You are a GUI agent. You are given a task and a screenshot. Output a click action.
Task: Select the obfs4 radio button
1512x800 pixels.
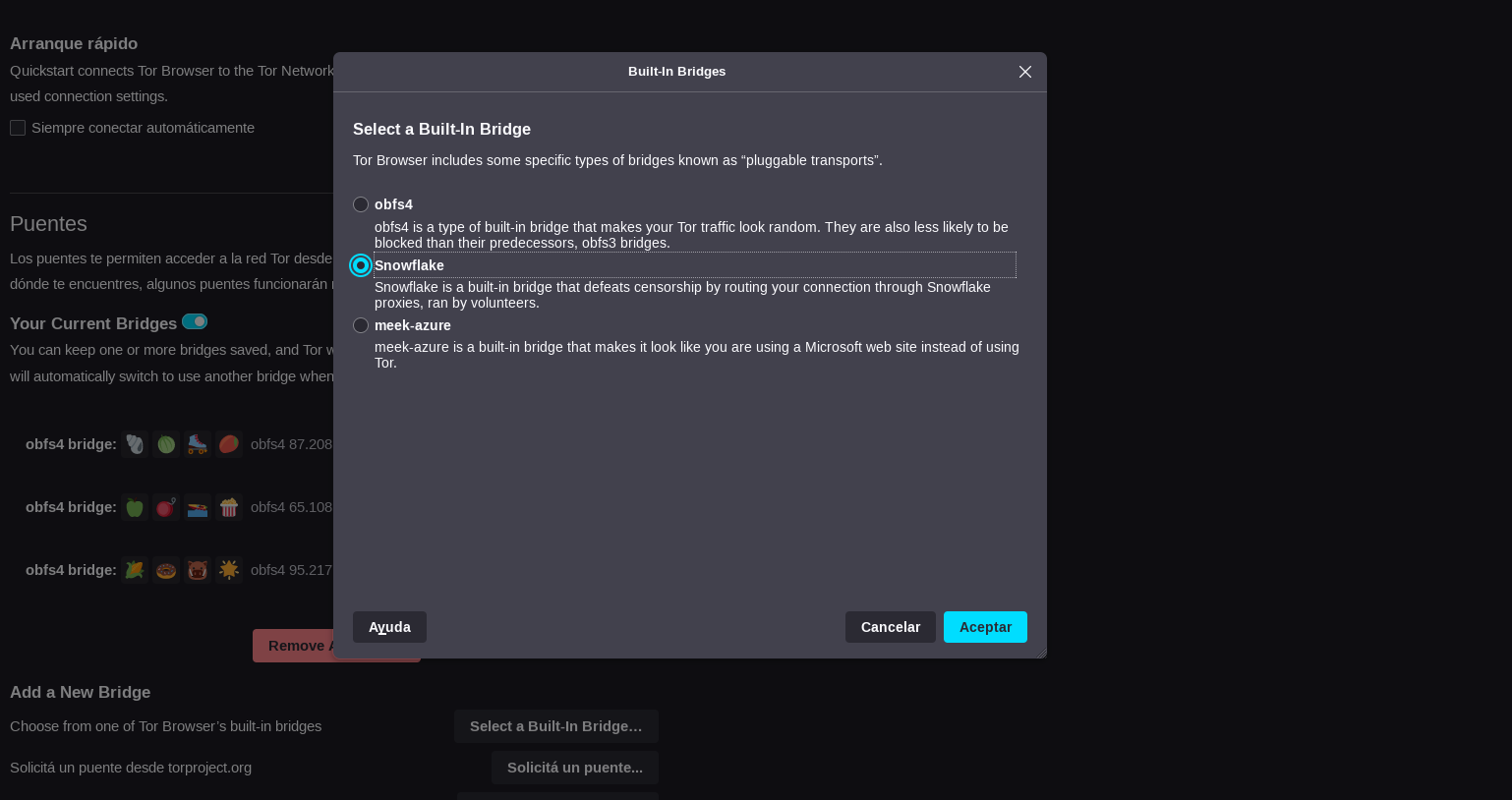coord(361,204)
